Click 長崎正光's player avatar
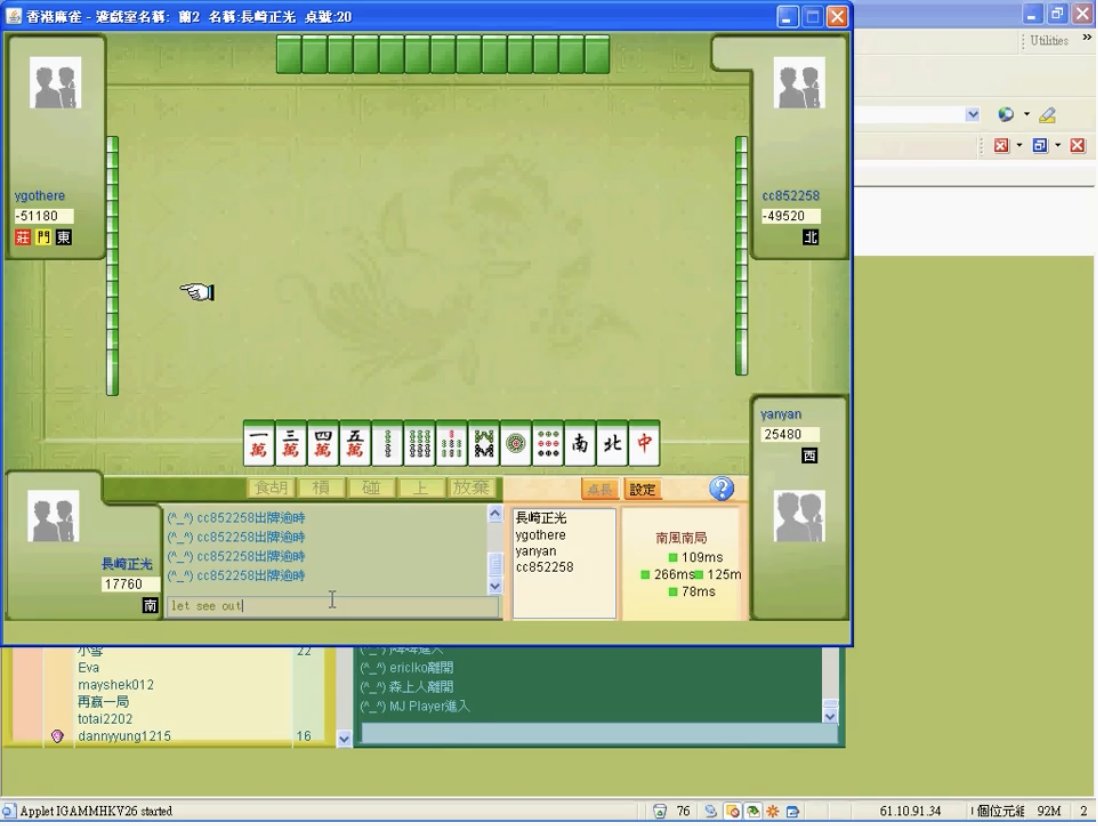This screenshot has width=1098, height=826. pyautogui.click(x=53, y=517)
